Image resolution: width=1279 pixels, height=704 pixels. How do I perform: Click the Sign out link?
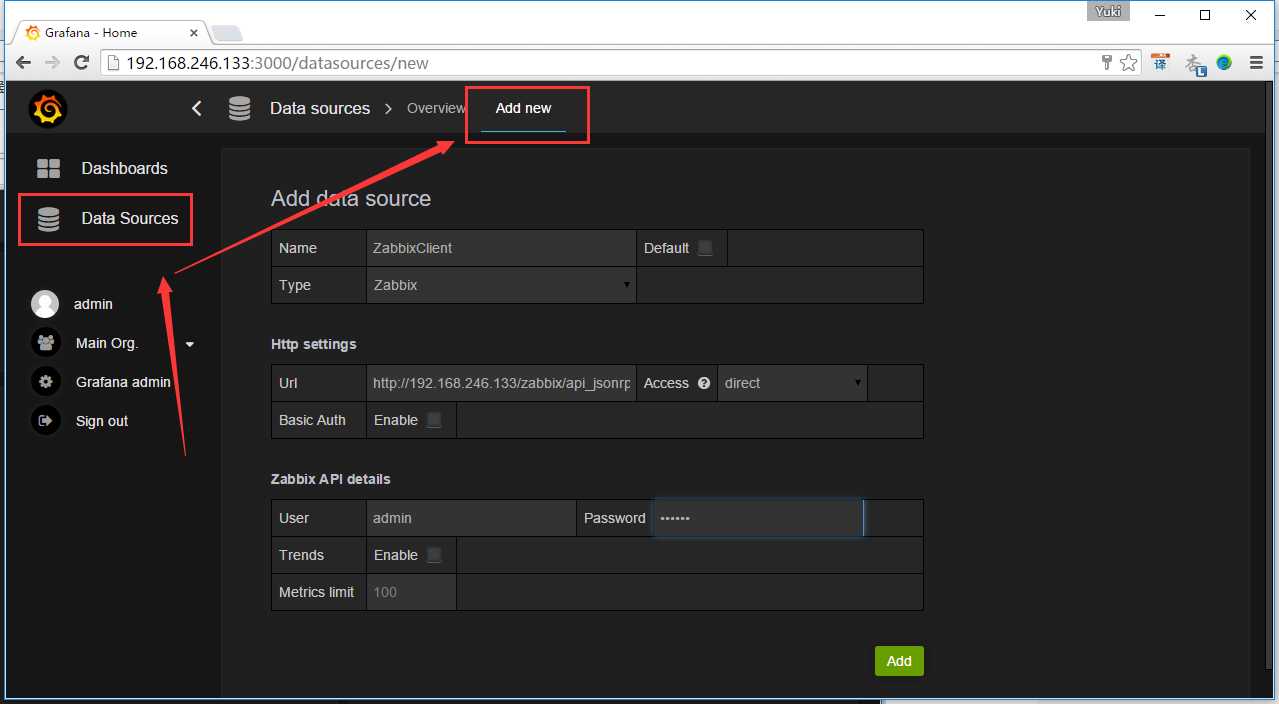tap(102, 421)
